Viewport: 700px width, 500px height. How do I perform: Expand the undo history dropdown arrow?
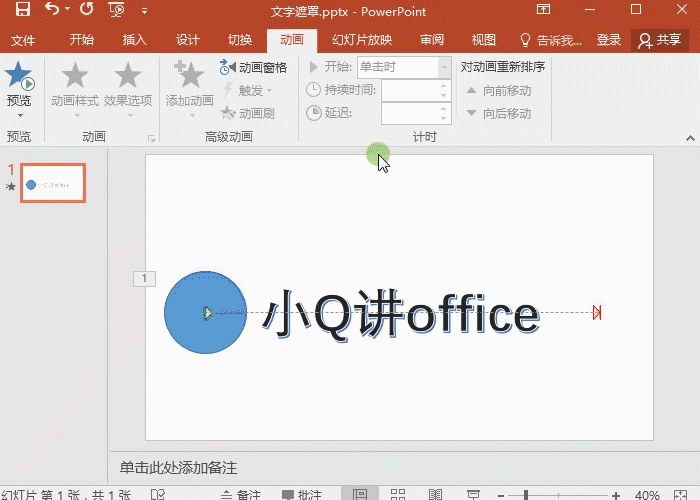[x=67, y=8]
